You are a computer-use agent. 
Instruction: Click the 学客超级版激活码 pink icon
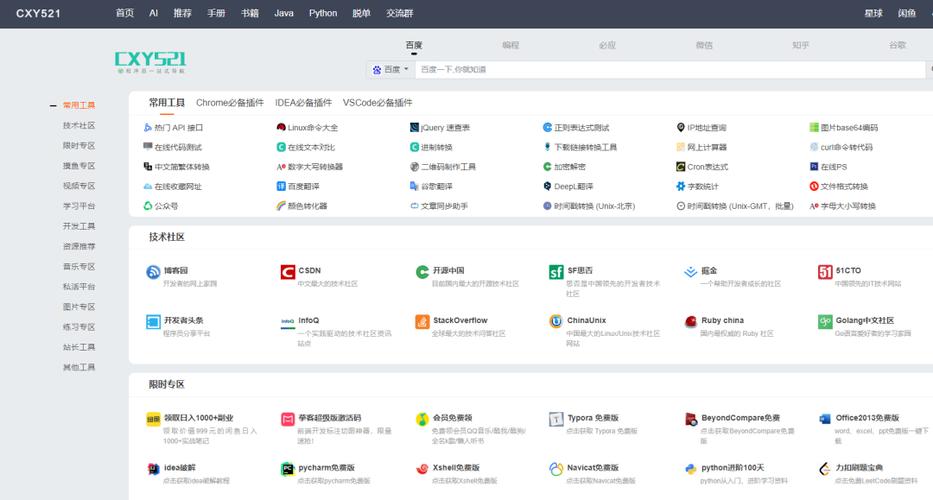(x=287, y=420)
